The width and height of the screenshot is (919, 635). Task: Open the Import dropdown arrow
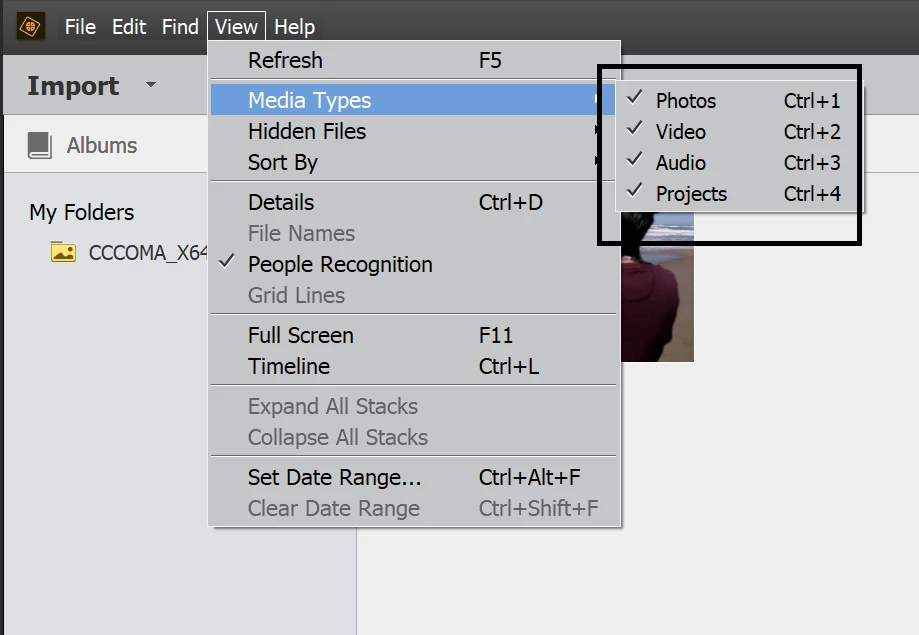(151, 84)
